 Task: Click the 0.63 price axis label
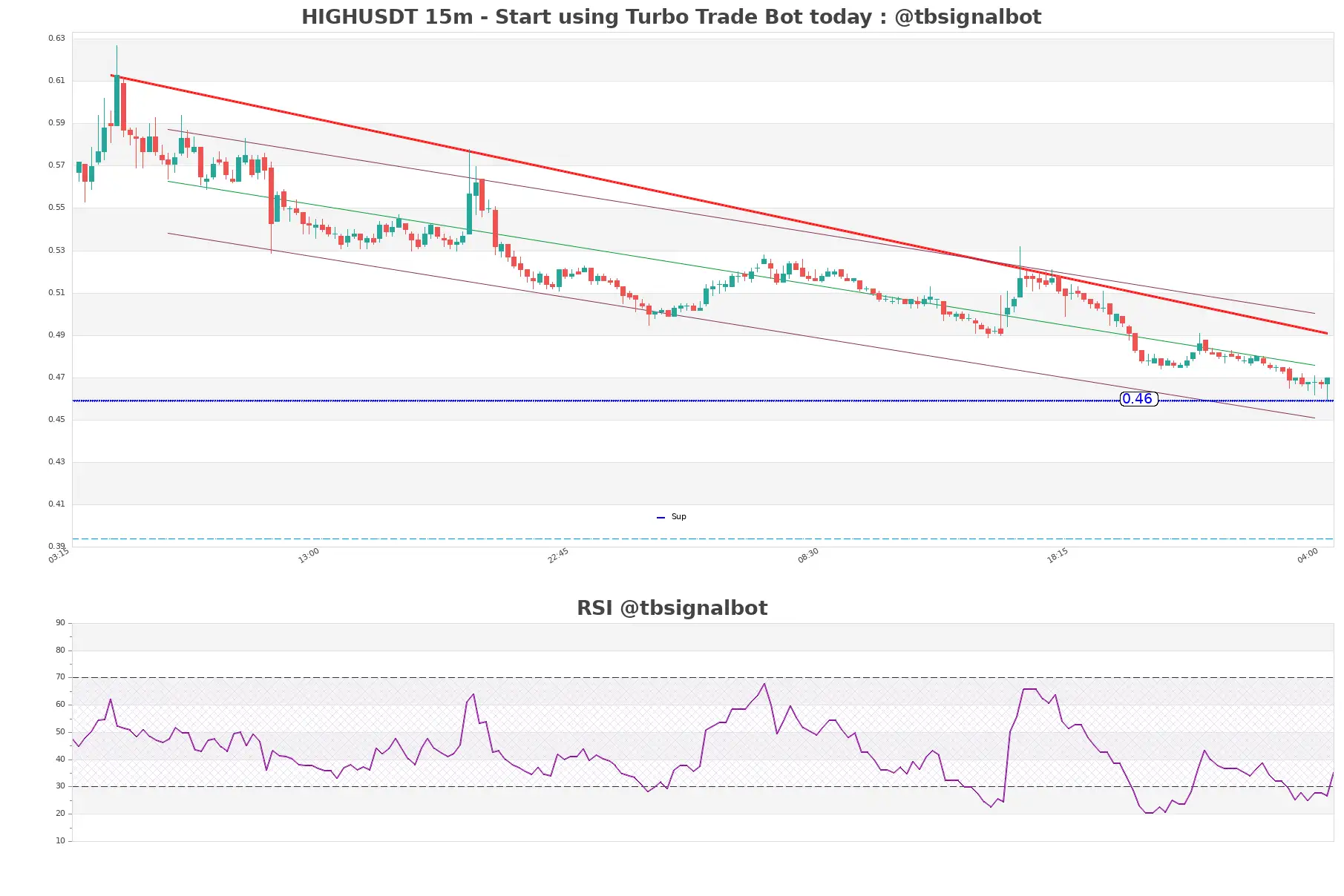[56, 38]
